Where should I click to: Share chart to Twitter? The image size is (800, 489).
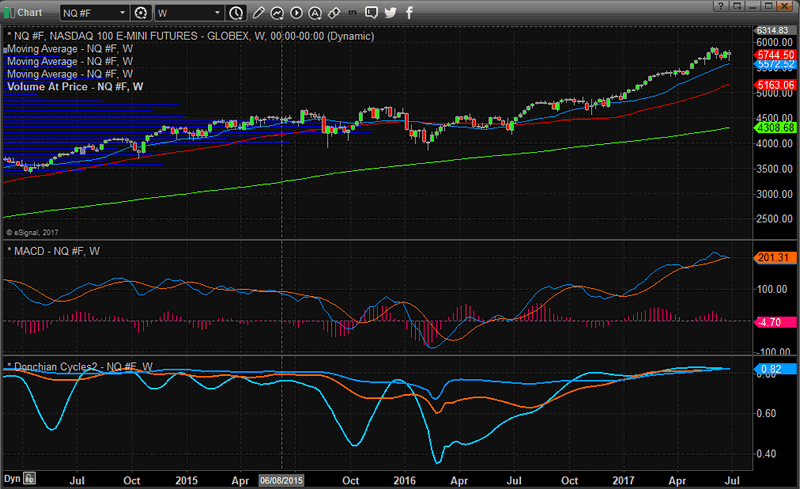point(390,13)
